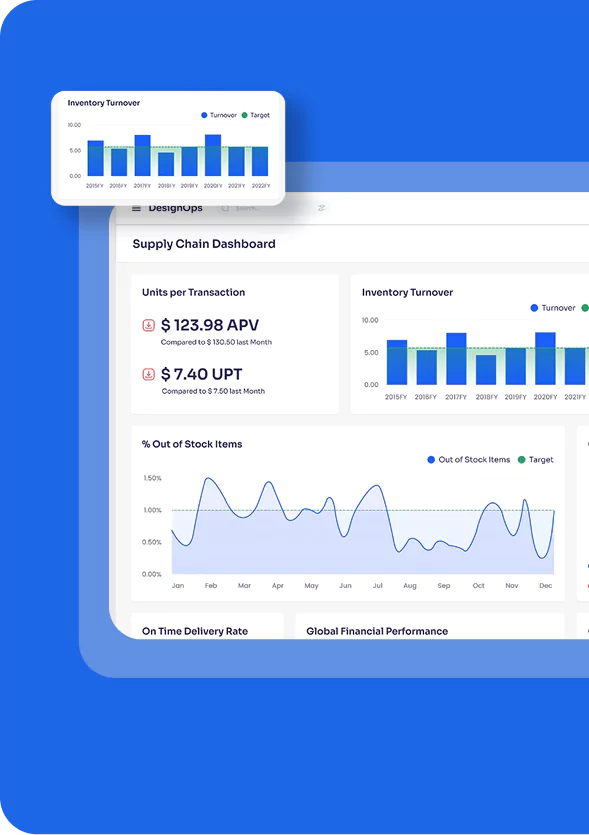Click the Feb label on Out of Stock axis
The width and height of the screenshot is (589, 835).
(x=211, y=585)
